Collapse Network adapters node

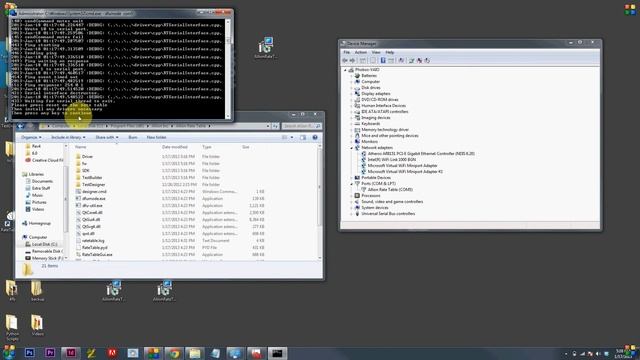(x=351, y=148)
